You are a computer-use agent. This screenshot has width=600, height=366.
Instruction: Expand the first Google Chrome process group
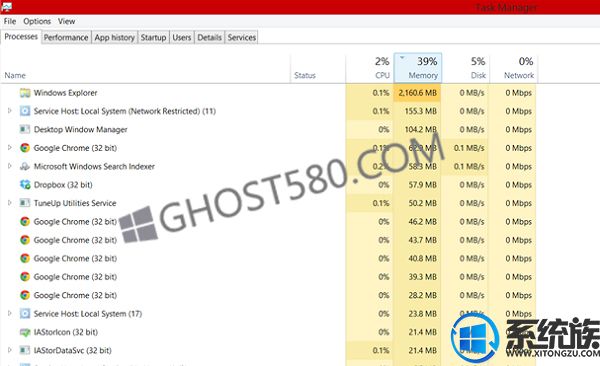pyautogui.click(x=10, y=147)
